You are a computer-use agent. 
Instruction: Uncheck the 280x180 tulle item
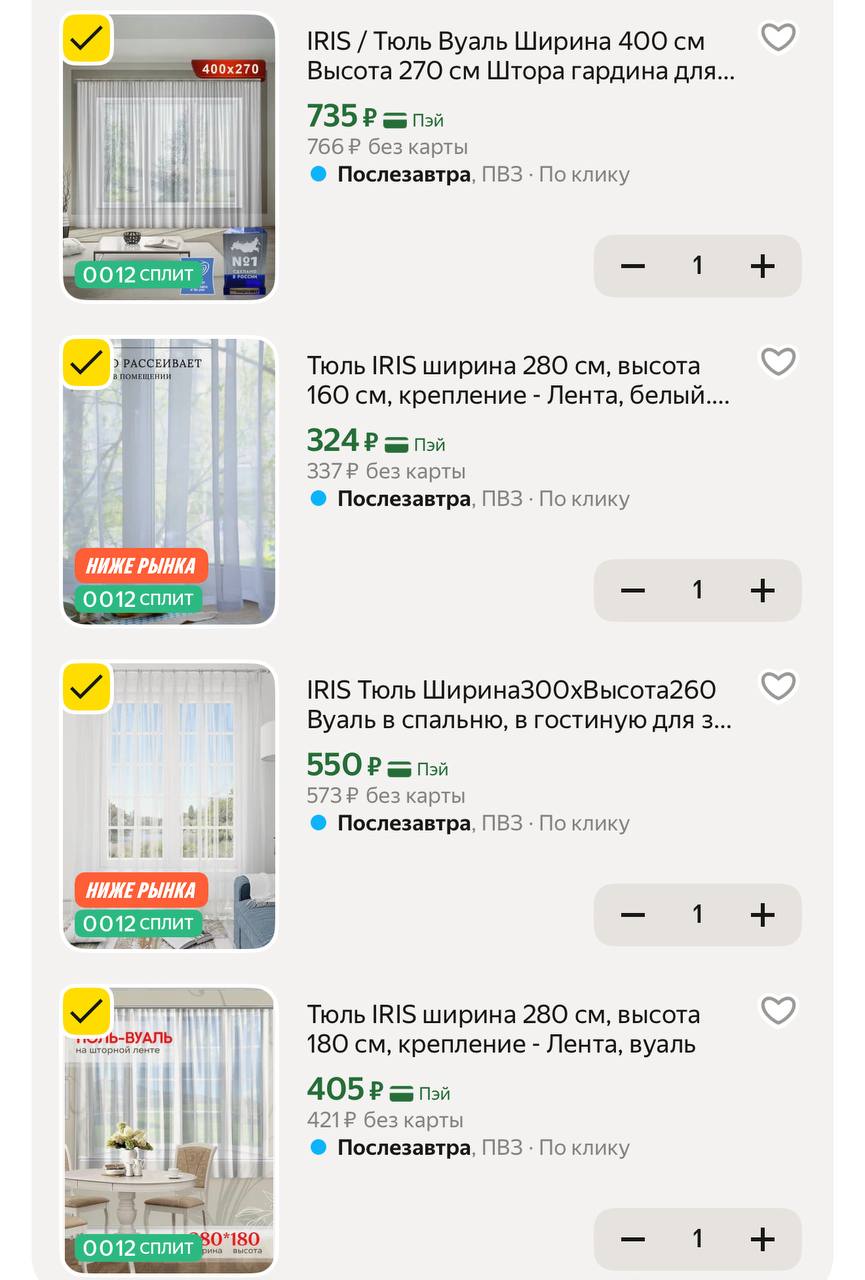(x=87, y=1011)
